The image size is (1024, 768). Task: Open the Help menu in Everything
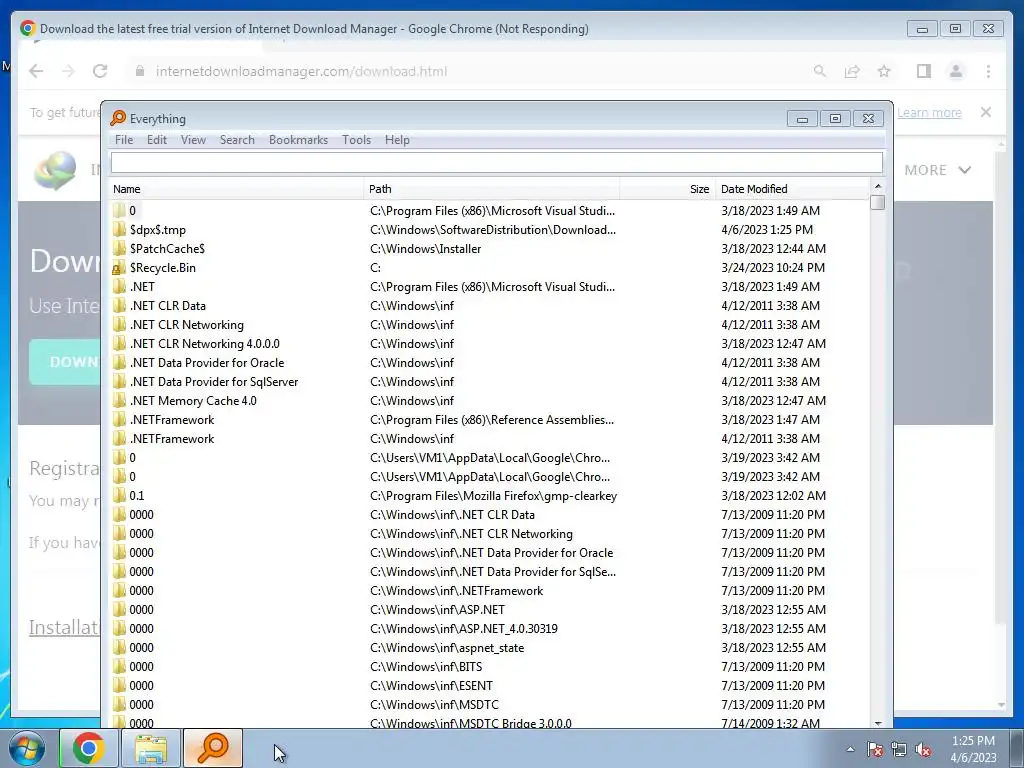click(397, 140)
